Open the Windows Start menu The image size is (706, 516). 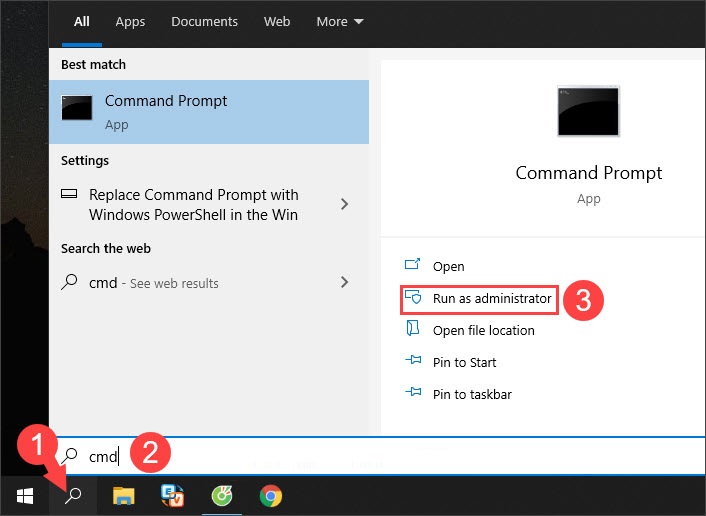pos(25,496)
